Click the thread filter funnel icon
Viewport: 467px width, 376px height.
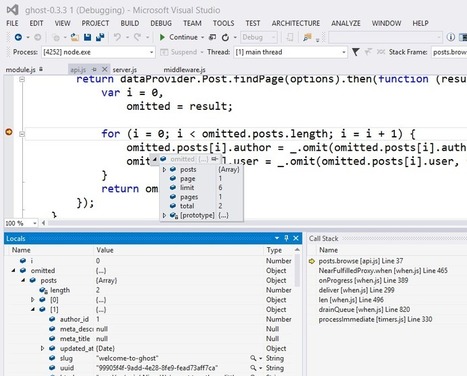[x=355, y=52]
